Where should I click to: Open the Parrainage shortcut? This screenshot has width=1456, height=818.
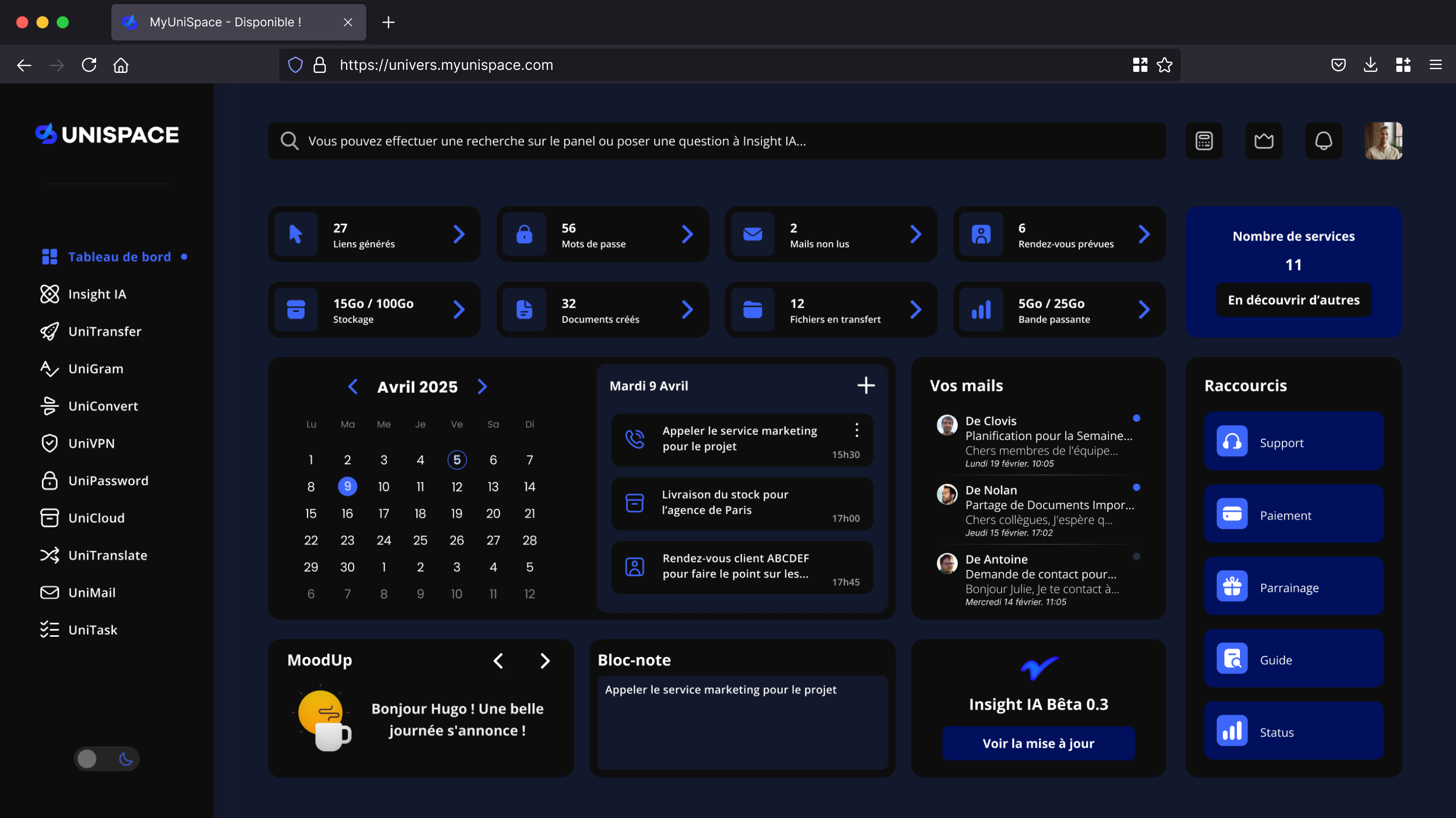(1294, 586)
